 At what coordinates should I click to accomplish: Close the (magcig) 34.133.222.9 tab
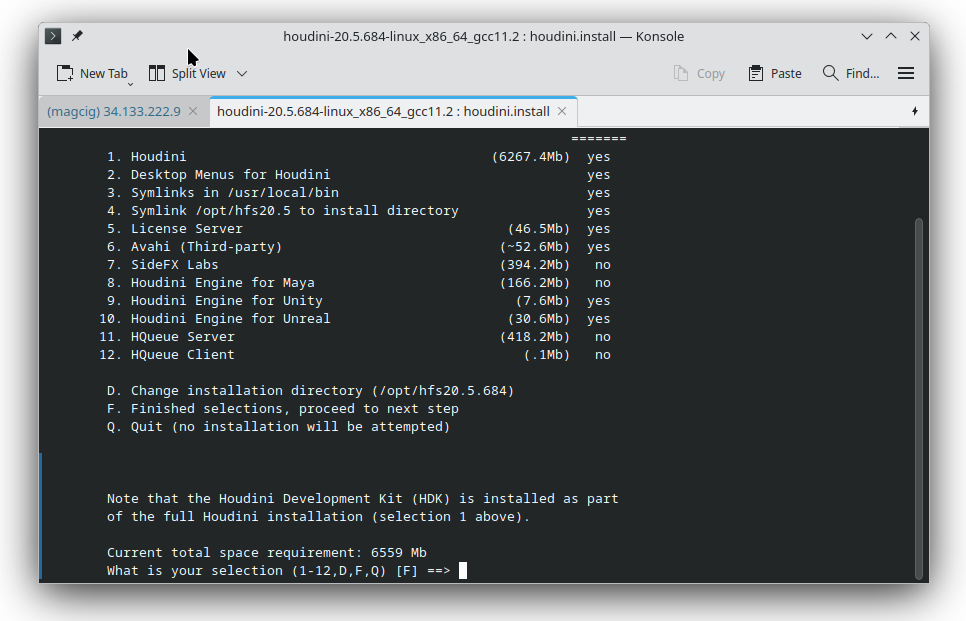193,112
